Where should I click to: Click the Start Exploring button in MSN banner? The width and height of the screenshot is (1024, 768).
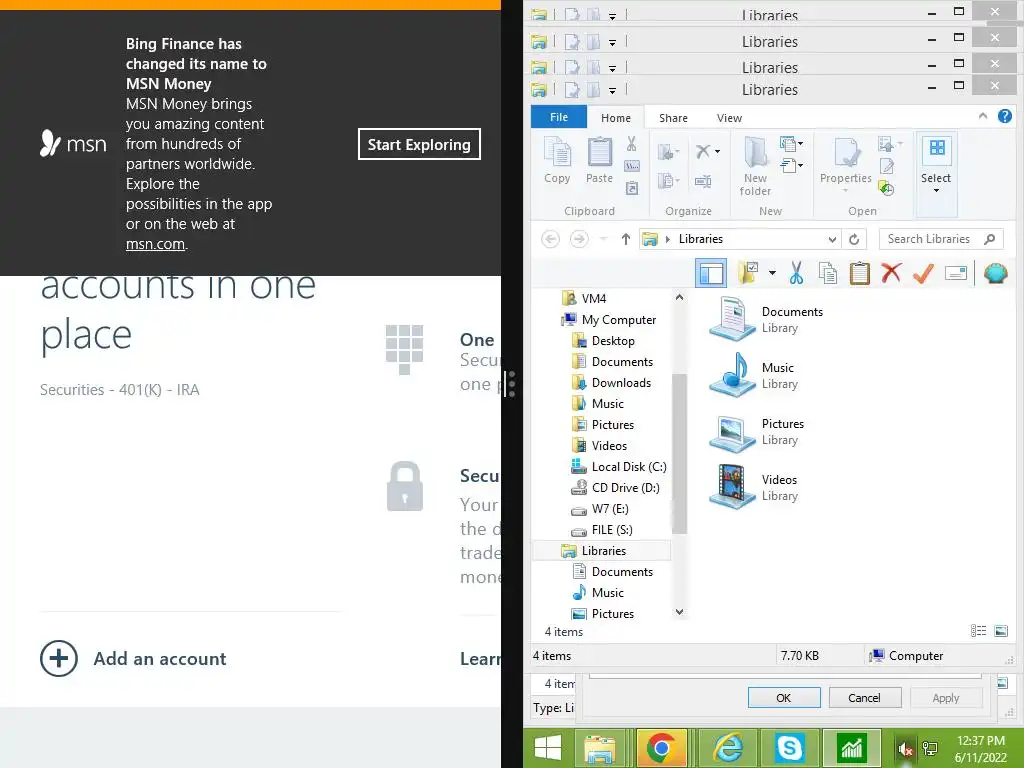[419, 144]
